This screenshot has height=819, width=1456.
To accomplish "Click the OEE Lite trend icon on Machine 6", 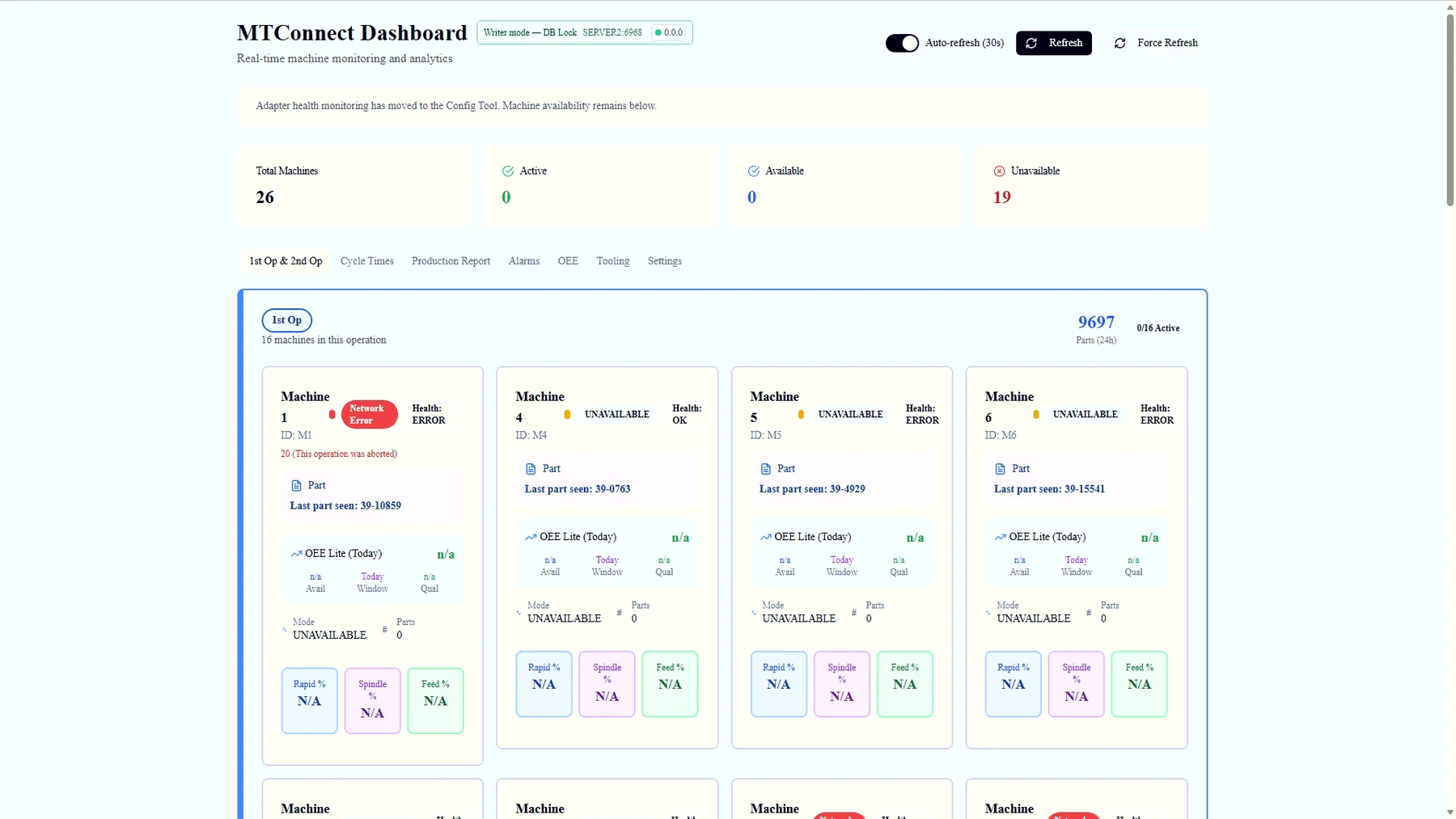I will pyautogui.click(x=1000, y=537).
